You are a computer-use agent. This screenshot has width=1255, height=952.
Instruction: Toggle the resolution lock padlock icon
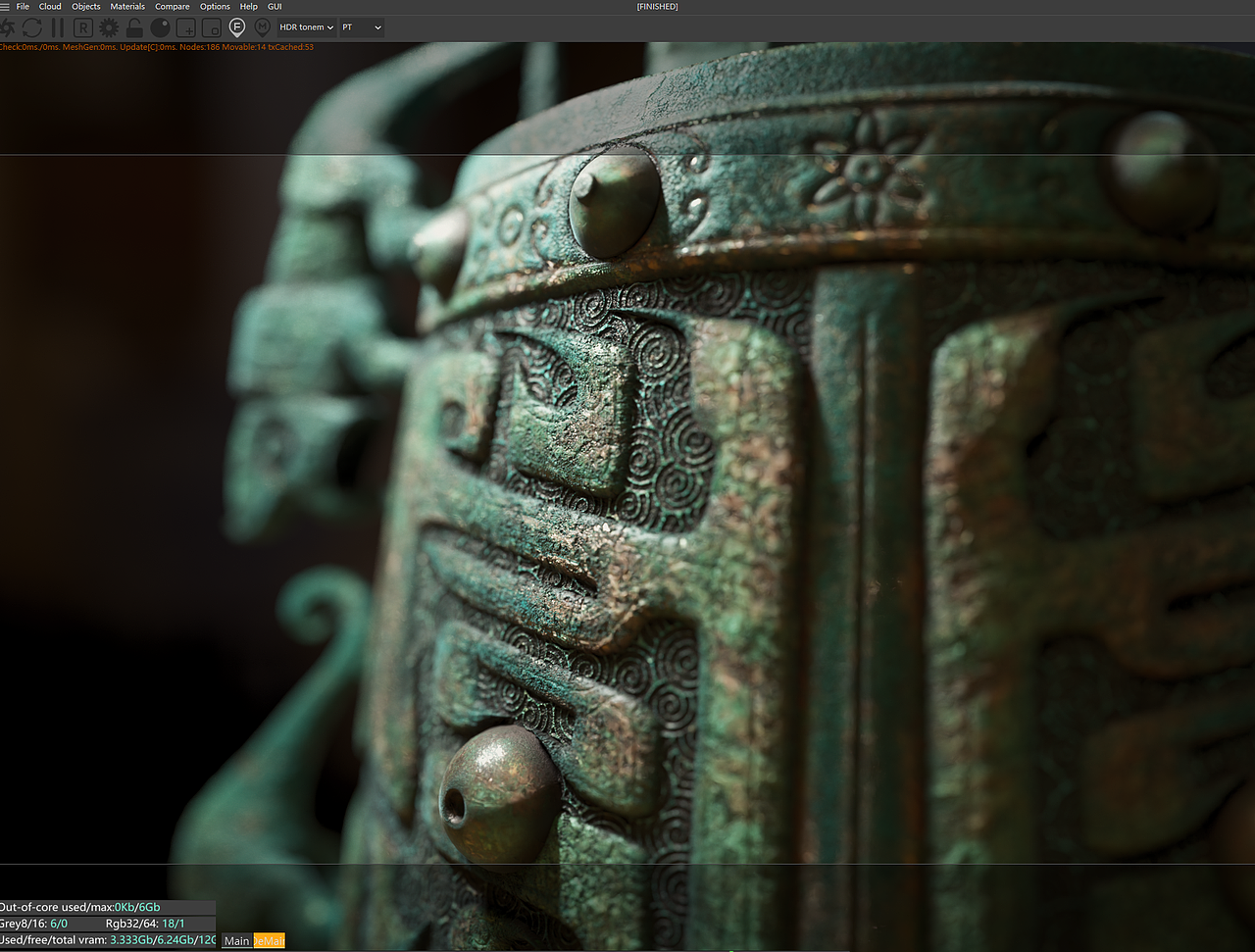pyautogui.click(x=134, y=27)
